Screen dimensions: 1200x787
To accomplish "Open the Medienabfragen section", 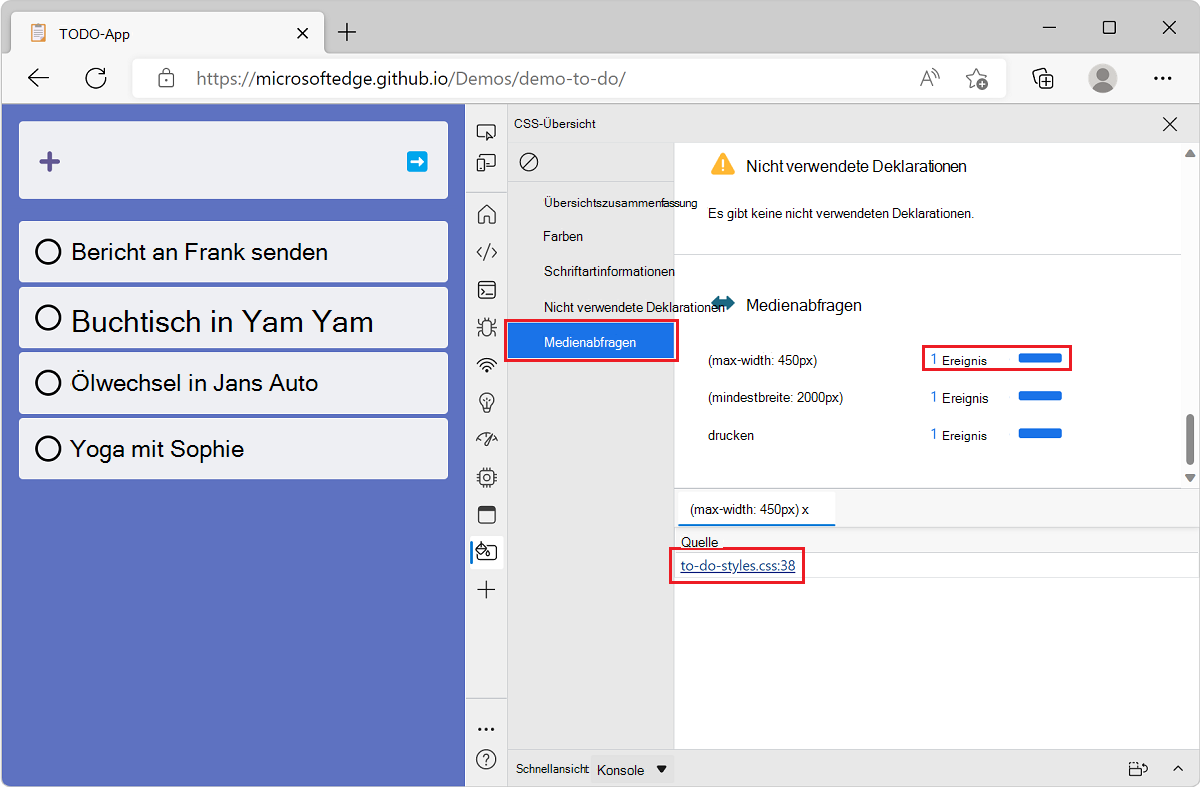I will tap(591, 340).
